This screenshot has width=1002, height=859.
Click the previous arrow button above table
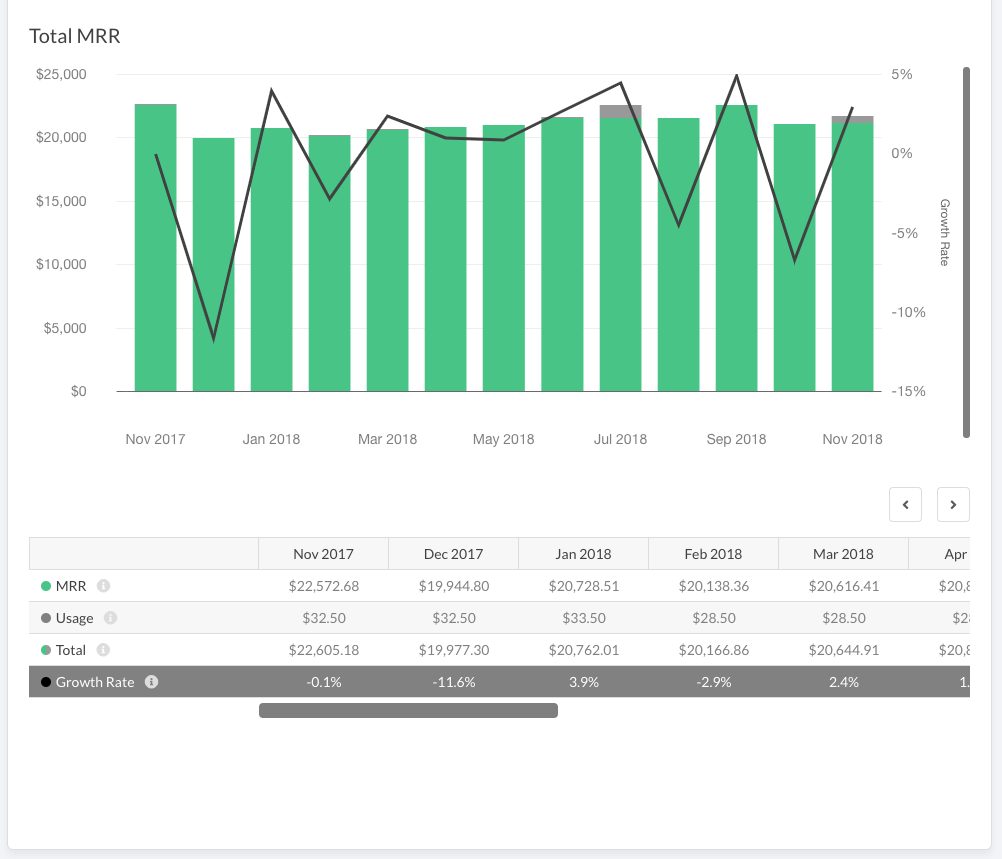click(x=905, y=505)
